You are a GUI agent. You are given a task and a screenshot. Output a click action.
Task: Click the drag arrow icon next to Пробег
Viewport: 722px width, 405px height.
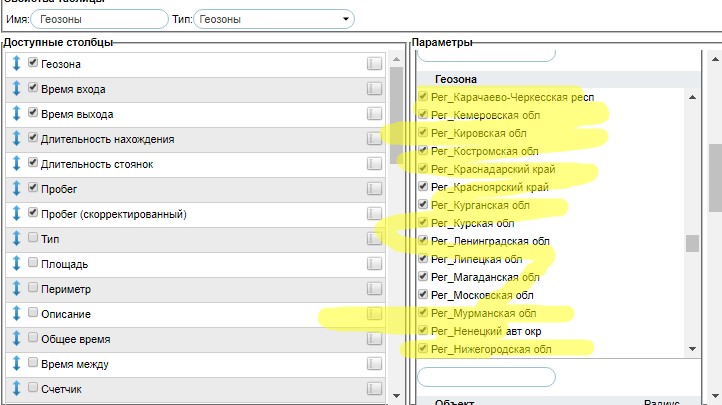pyautogui.click(x=16, y=189)
